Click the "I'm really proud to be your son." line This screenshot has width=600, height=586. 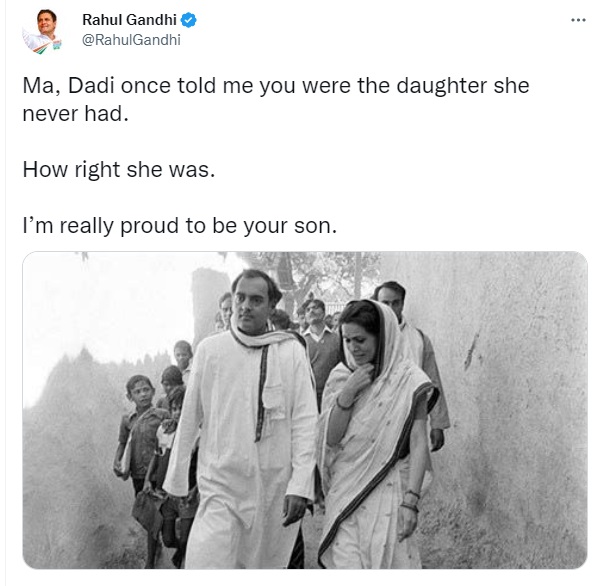180,226
